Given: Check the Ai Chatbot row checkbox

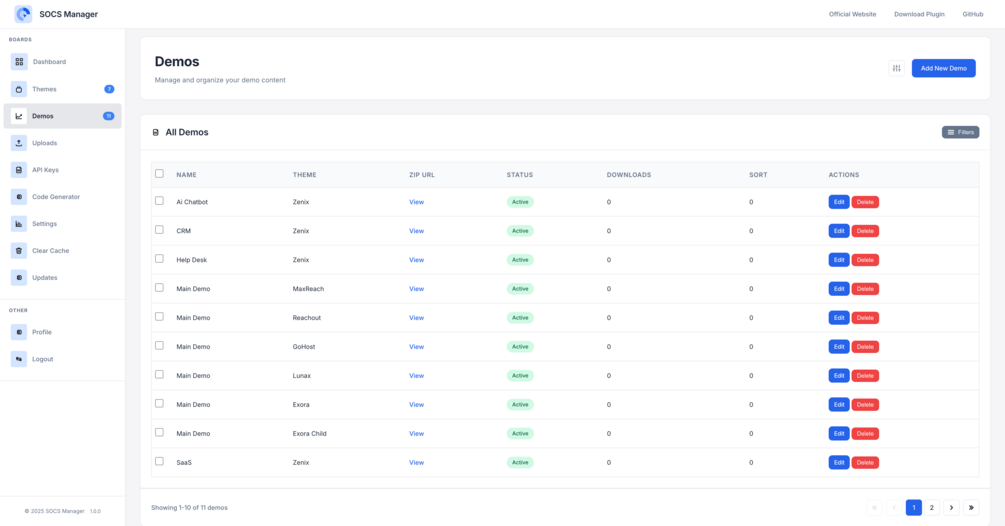Looking at the screenshot, I should pyautogui.click(x=159, y=201).
